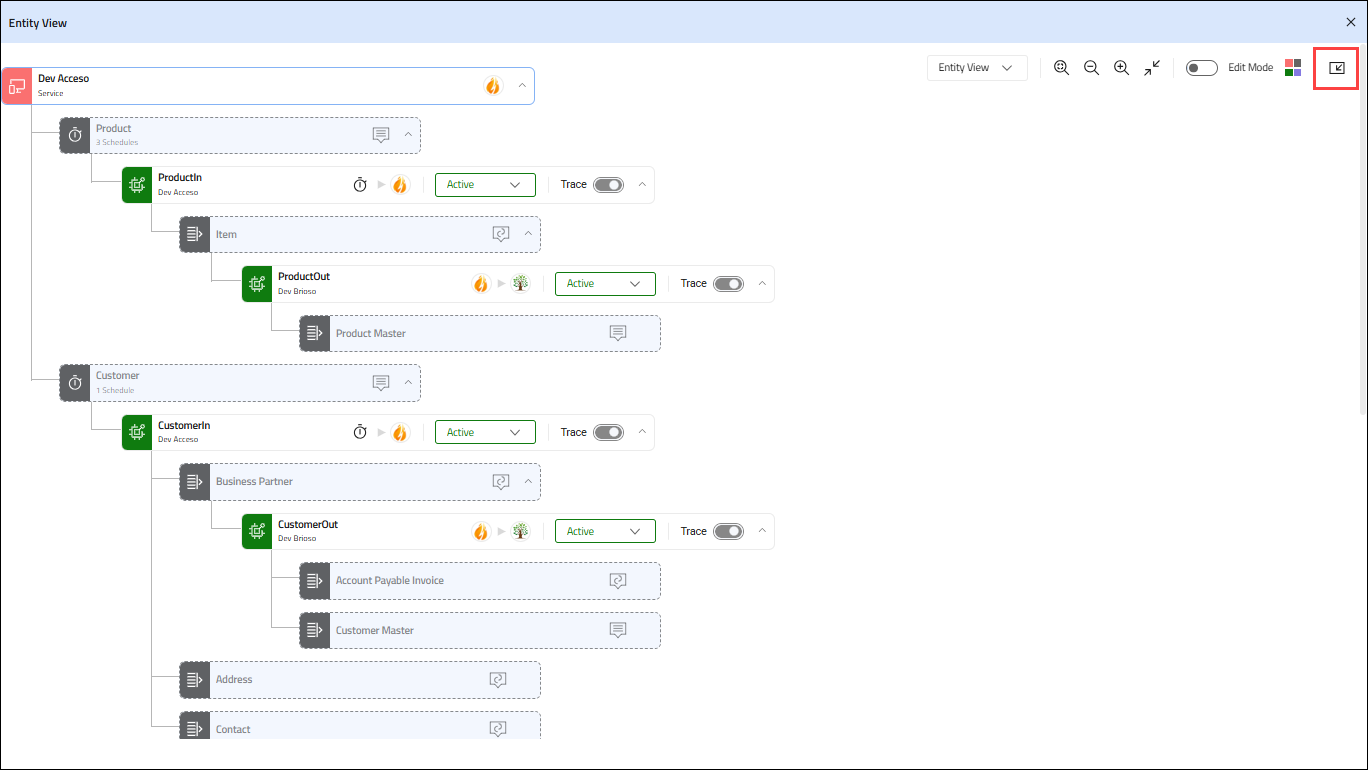This screenshot has width=1368, height=770.
Task: Toggle Trace for ProductIn
Action: pos(608,185)
